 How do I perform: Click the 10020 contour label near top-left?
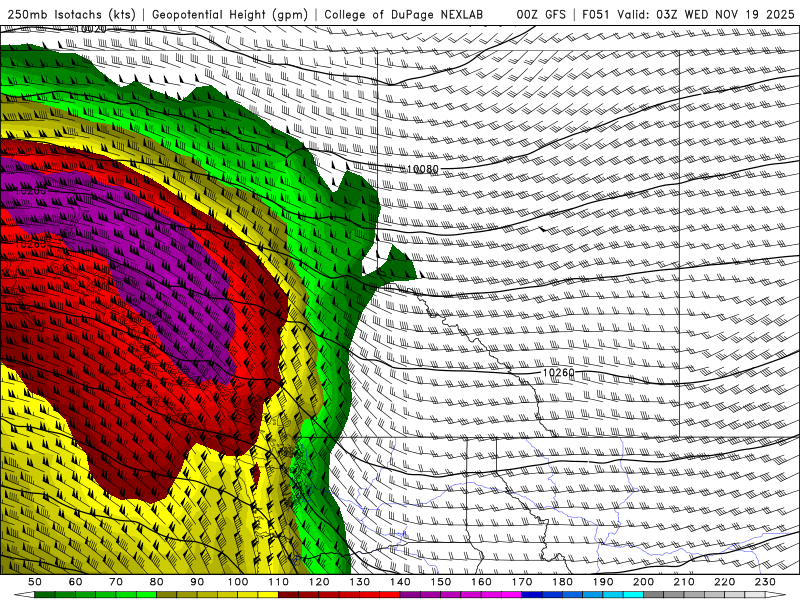(x=90, y=30)
